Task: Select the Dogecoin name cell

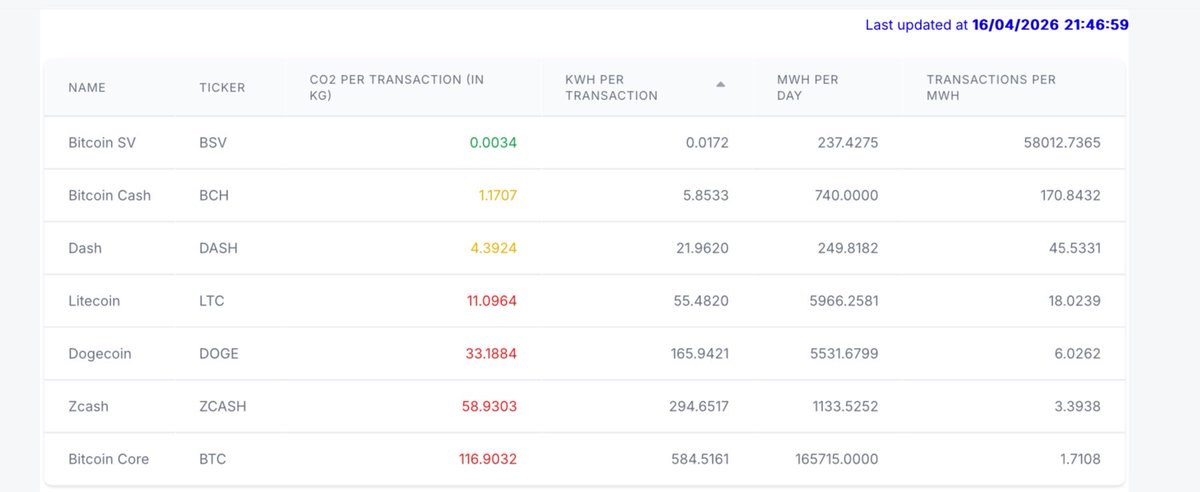Action: tap(100, 354)
